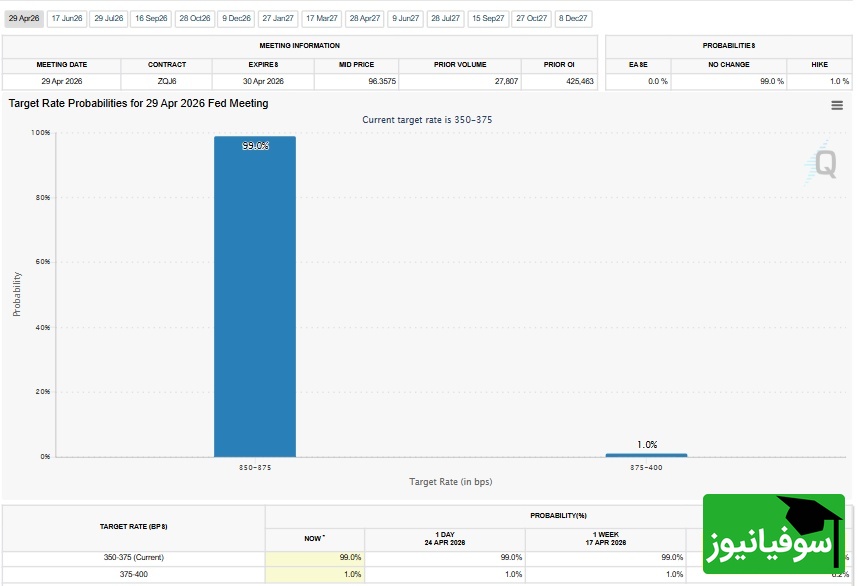Open the 29 Jul26 meeting tab
The image size is (857, 586).
click(x=109, y=18)
